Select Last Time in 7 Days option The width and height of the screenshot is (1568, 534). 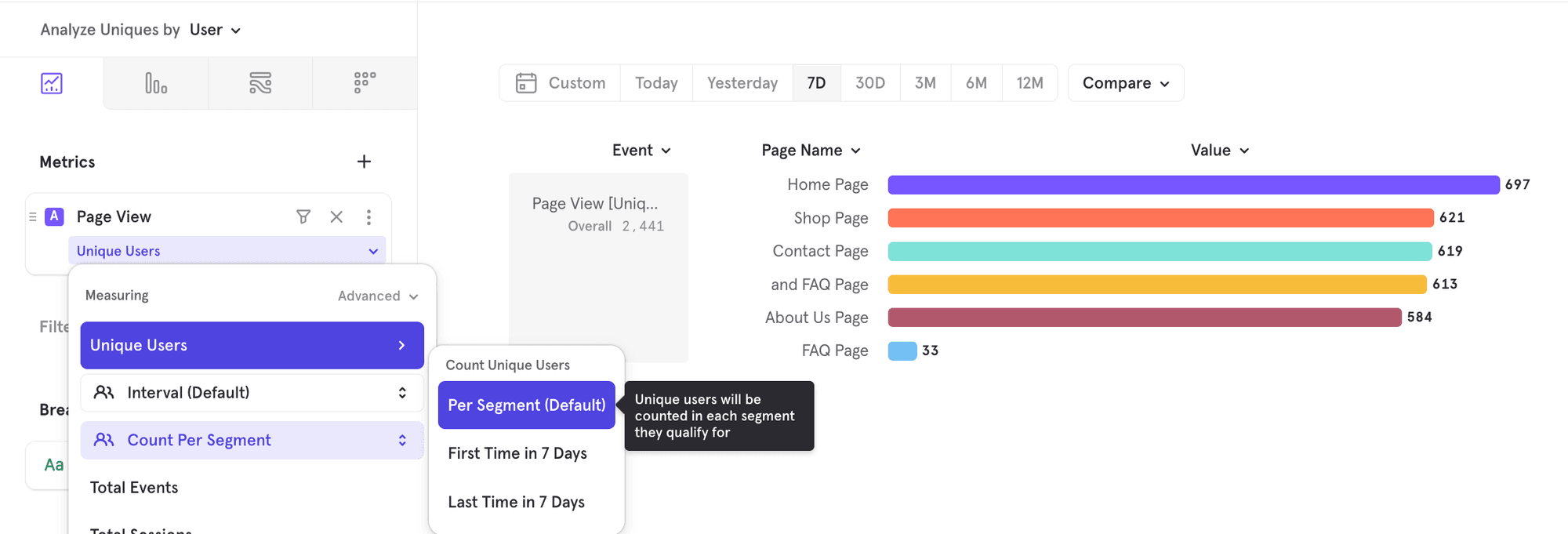(516, 502)
